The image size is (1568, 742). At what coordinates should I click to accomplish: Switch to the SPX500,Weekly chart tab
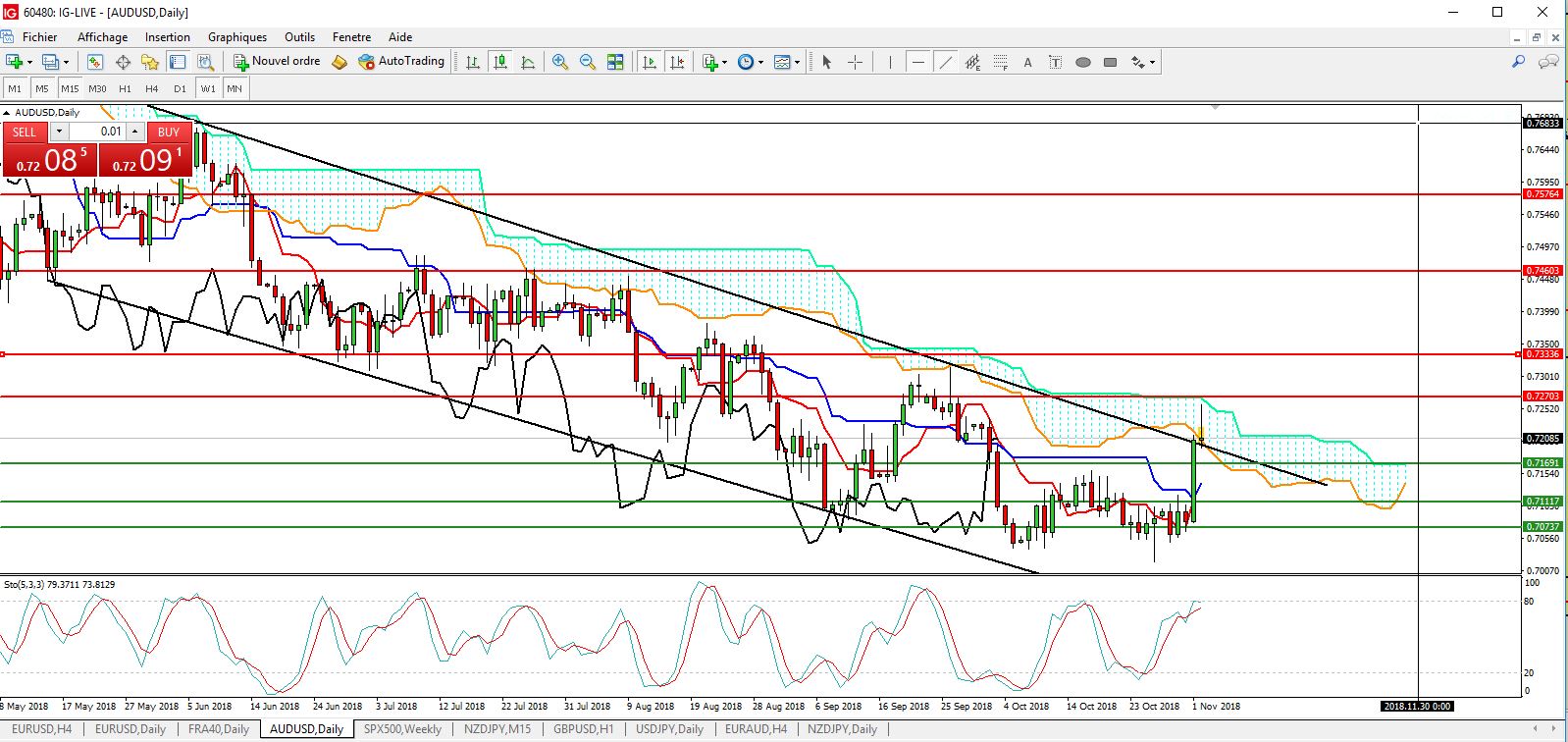(402, 729)
